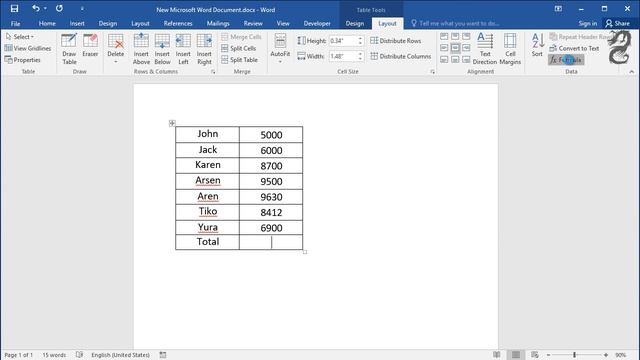Open the Quick Access Toolbar customize arrow

[x=82, y=9]
